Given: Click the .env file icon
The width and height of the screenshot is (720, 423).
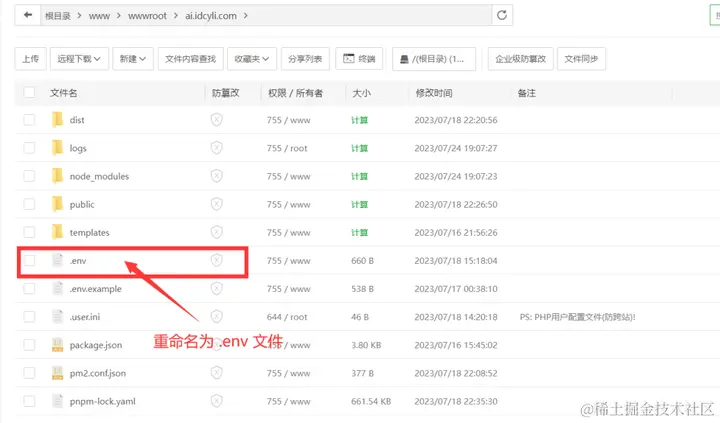Looking at the screenshot, I should tap(57, 260).
